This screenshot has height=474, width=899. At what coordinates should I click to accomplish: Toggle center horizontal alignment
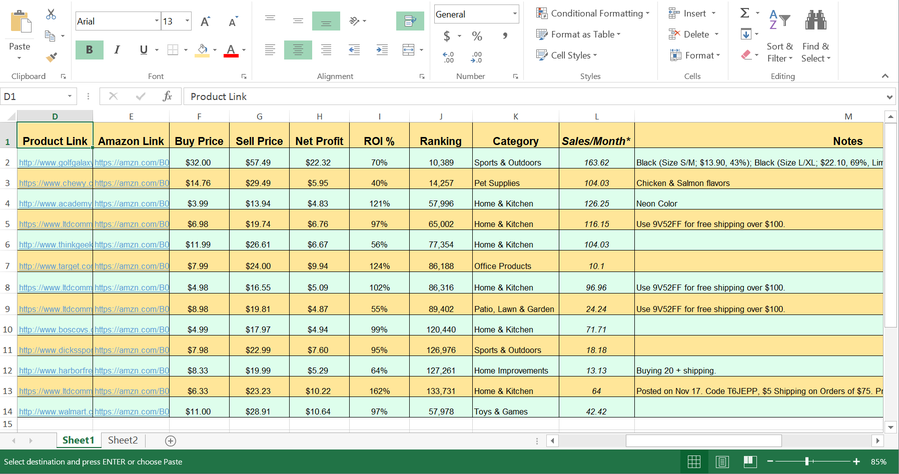point(298,50)
